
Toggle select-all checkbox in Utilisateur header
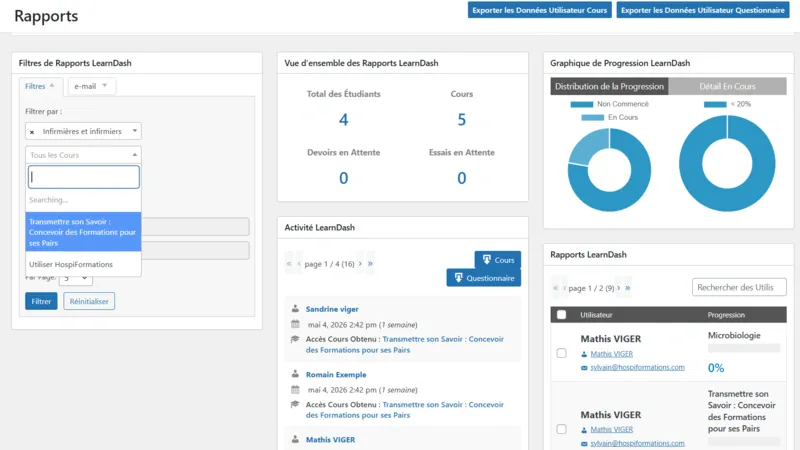561,315
